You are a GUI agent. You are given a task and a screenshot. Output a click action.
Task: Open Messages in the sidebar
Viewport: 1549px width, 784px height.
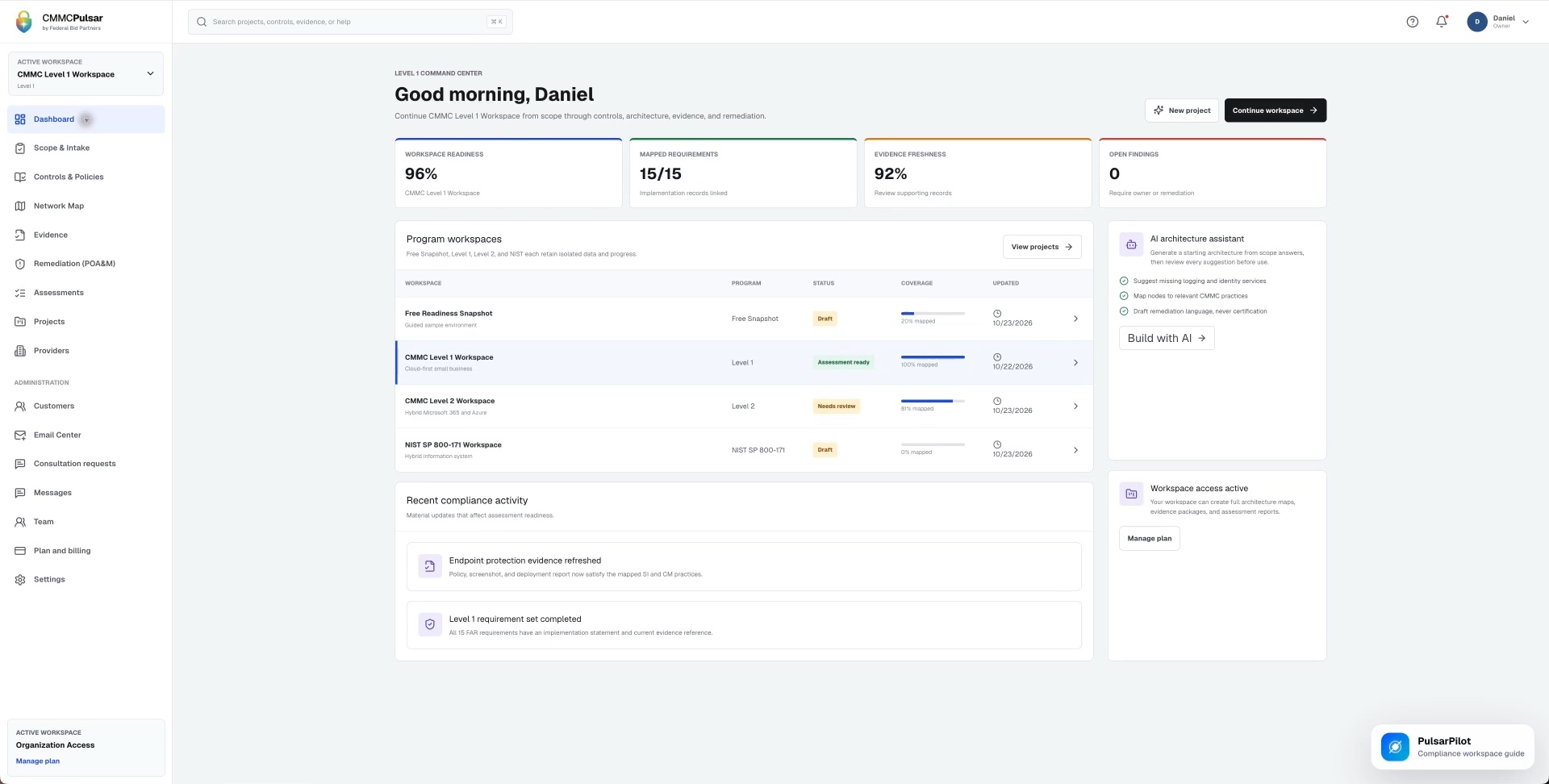(86, 493)
